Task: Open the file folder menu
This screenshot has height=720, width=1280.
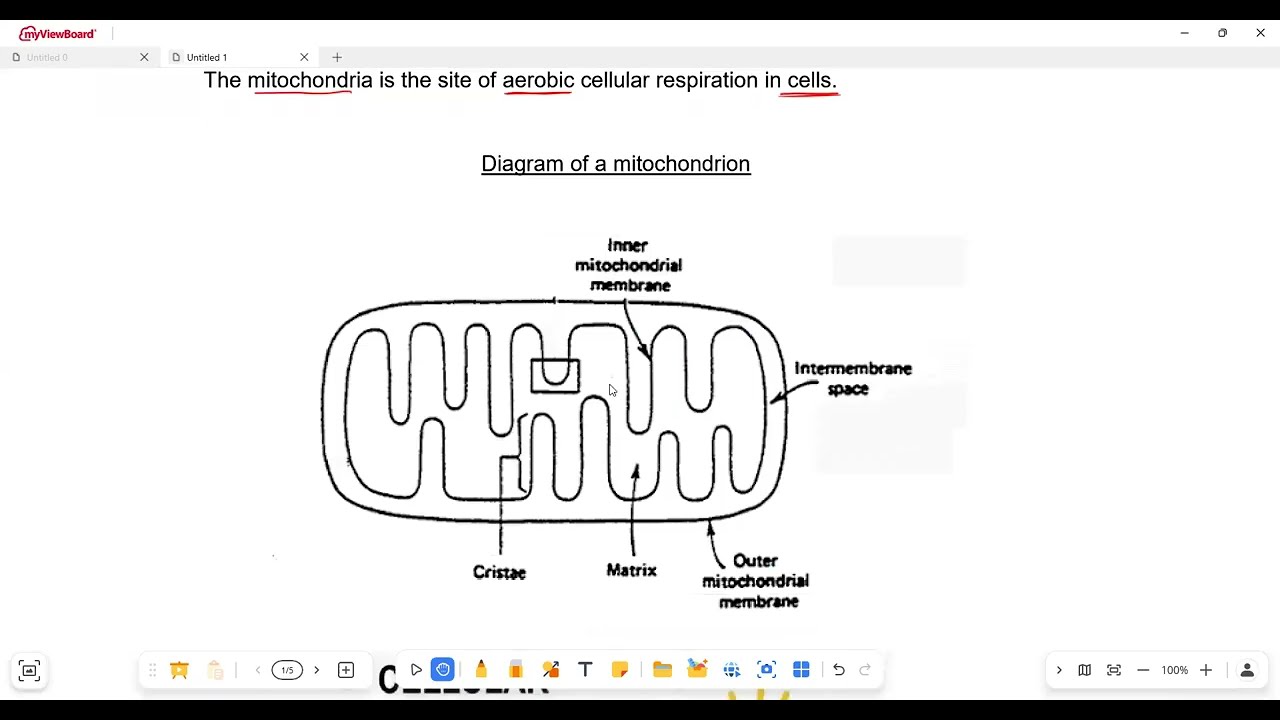Action: tap(662, 670)
